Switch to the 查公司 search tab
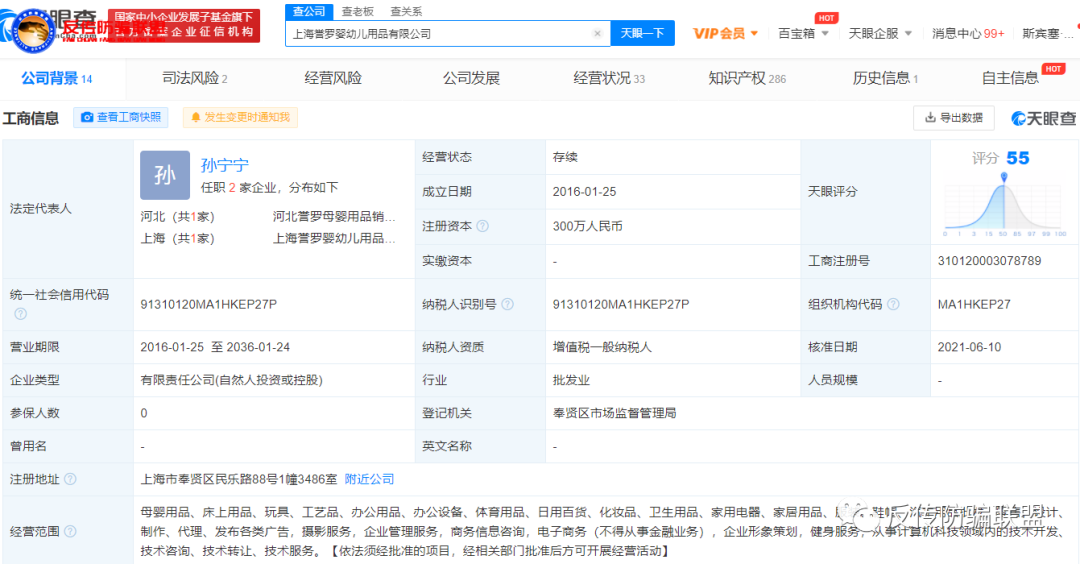 (309, 11)
